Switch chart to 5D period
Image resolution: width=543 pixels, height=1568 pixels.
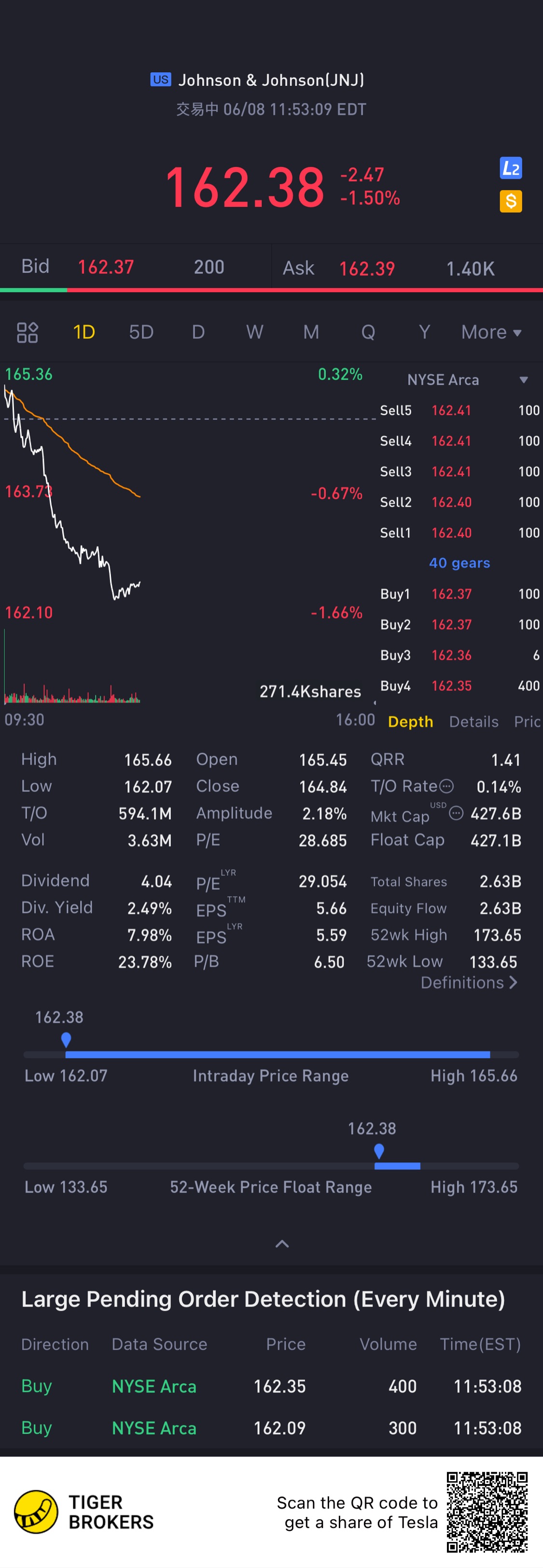[141, 332]
